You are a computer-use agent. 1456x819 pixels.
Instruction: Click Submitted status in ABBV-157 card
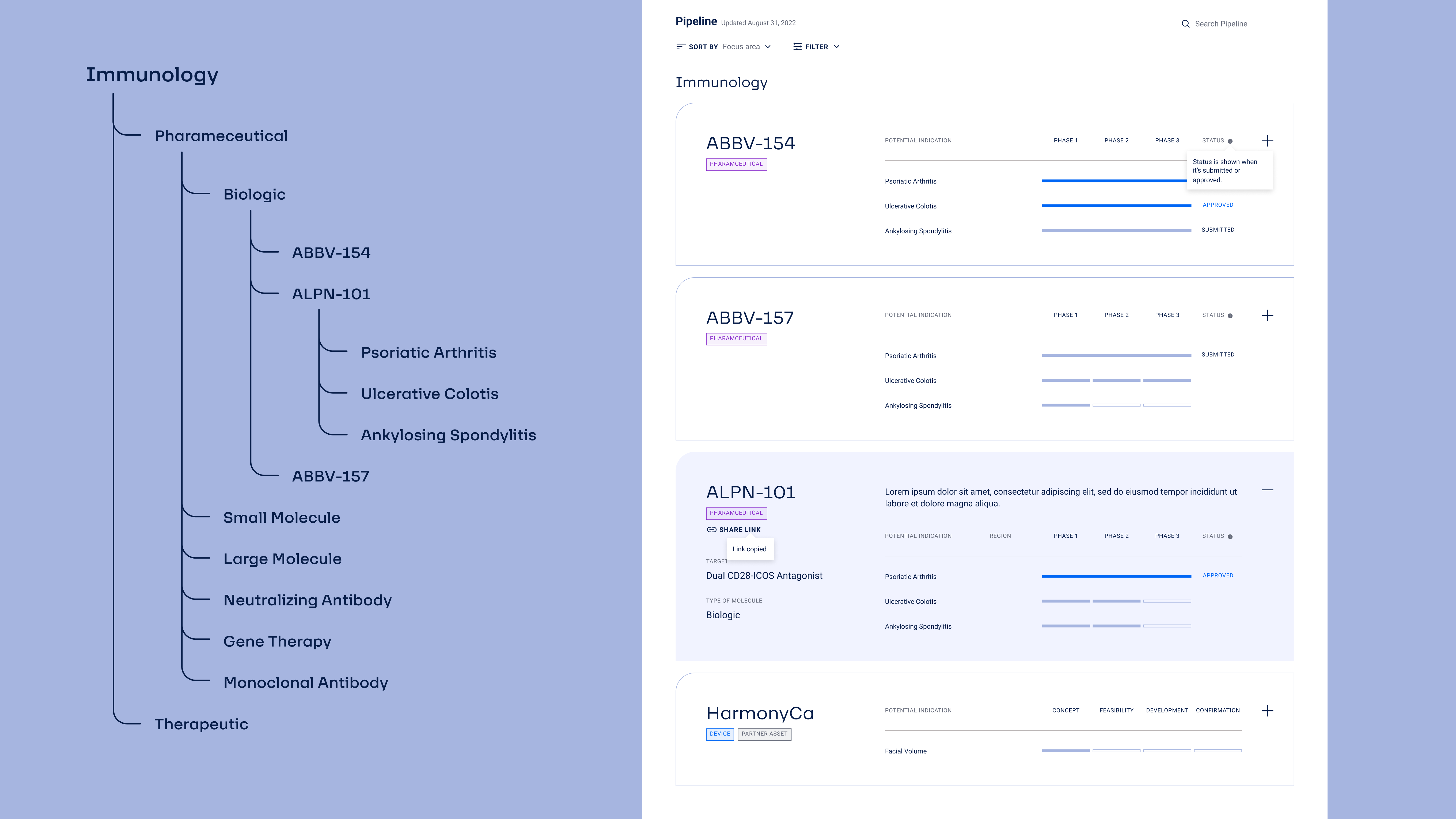[1218, 355]
